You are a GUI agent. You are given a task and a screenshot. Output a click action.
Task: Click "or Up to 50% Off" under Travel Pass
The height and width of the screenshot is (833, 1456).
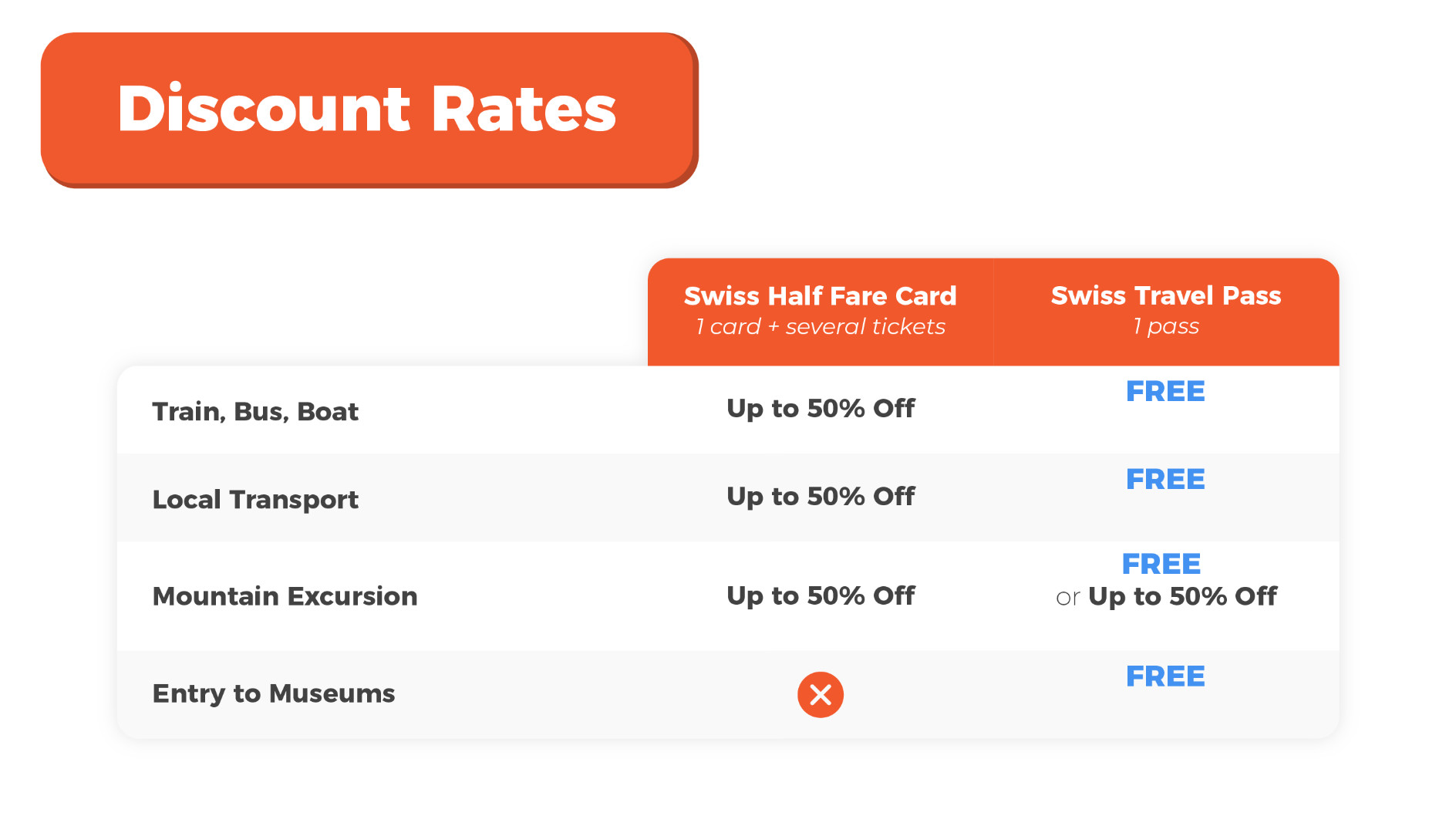1166,596
